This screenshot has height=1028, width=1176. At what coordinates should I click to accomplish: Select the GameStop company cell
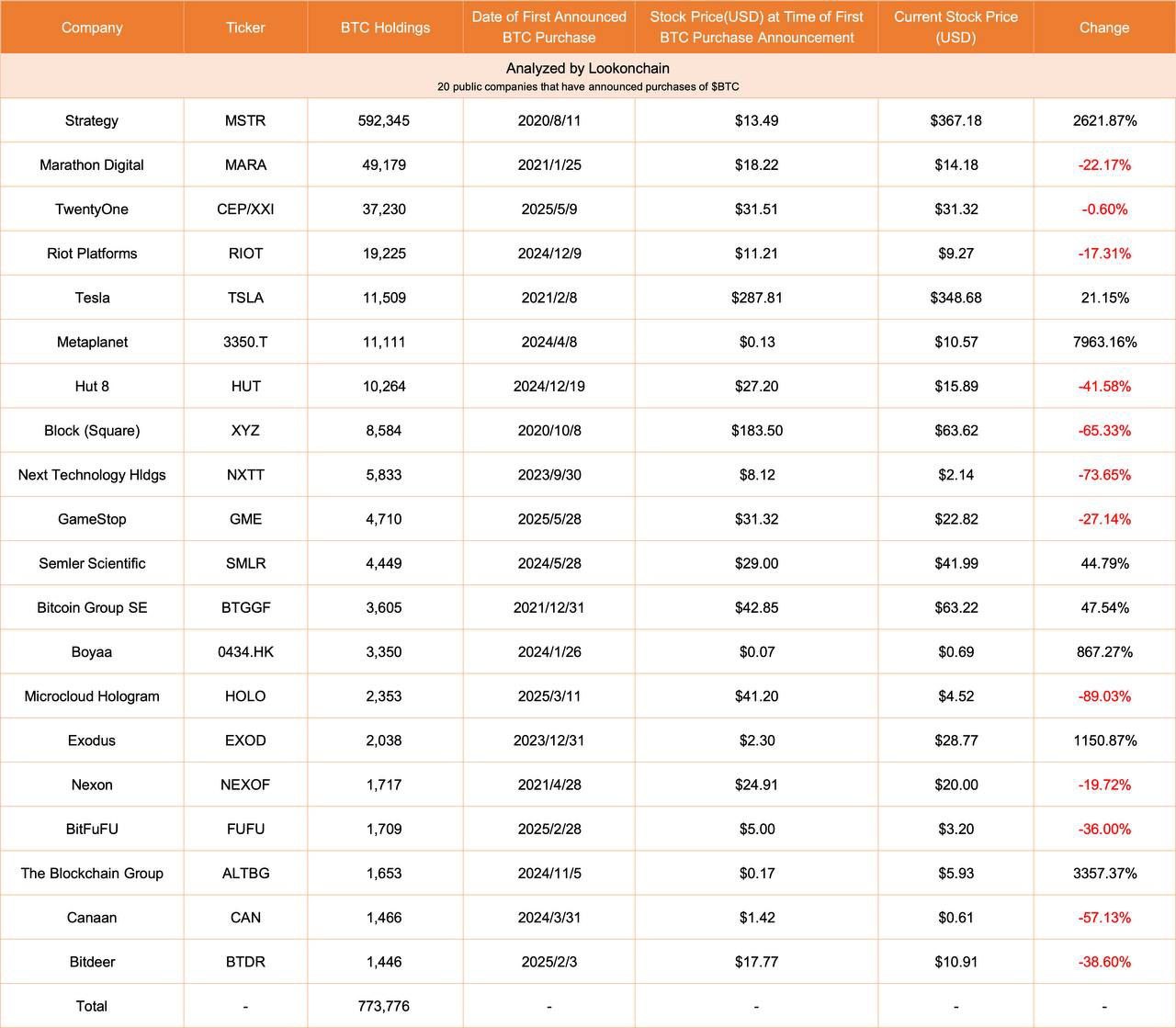tap(92, 518)
